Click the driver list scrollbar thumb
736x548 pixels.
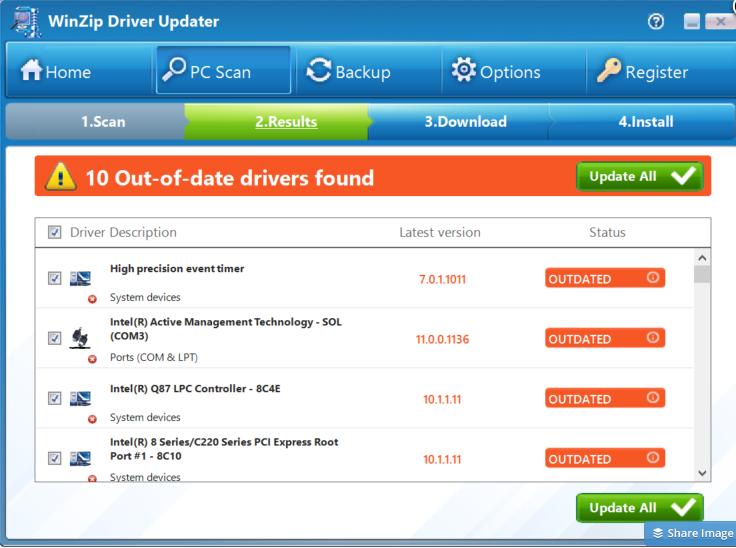pos(702,274)
